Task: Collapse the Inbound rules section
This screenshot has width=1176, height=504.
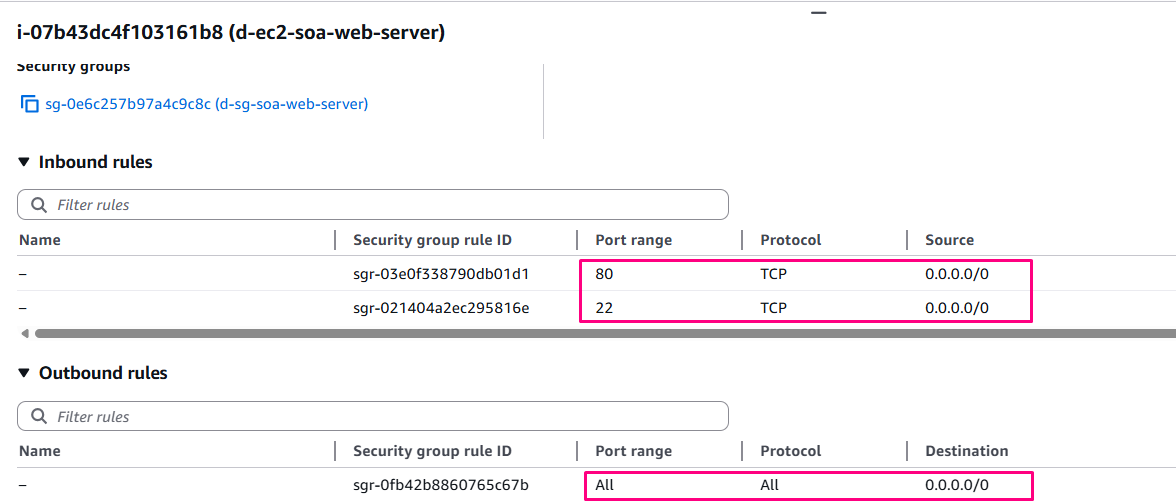Action: coord(24,162)
